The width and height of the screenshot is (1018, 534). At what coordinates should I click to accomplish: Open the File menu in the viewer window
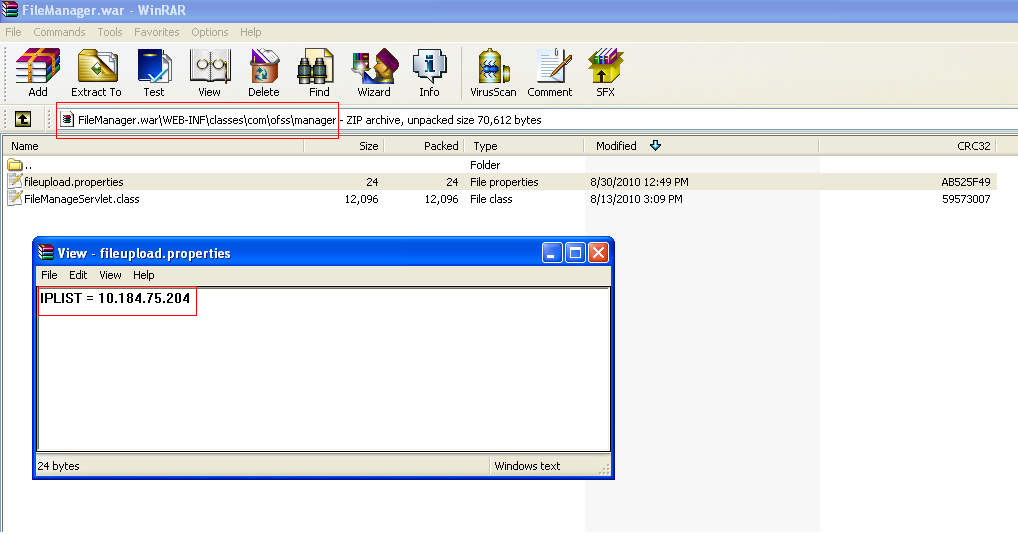[x=49, y=275]
